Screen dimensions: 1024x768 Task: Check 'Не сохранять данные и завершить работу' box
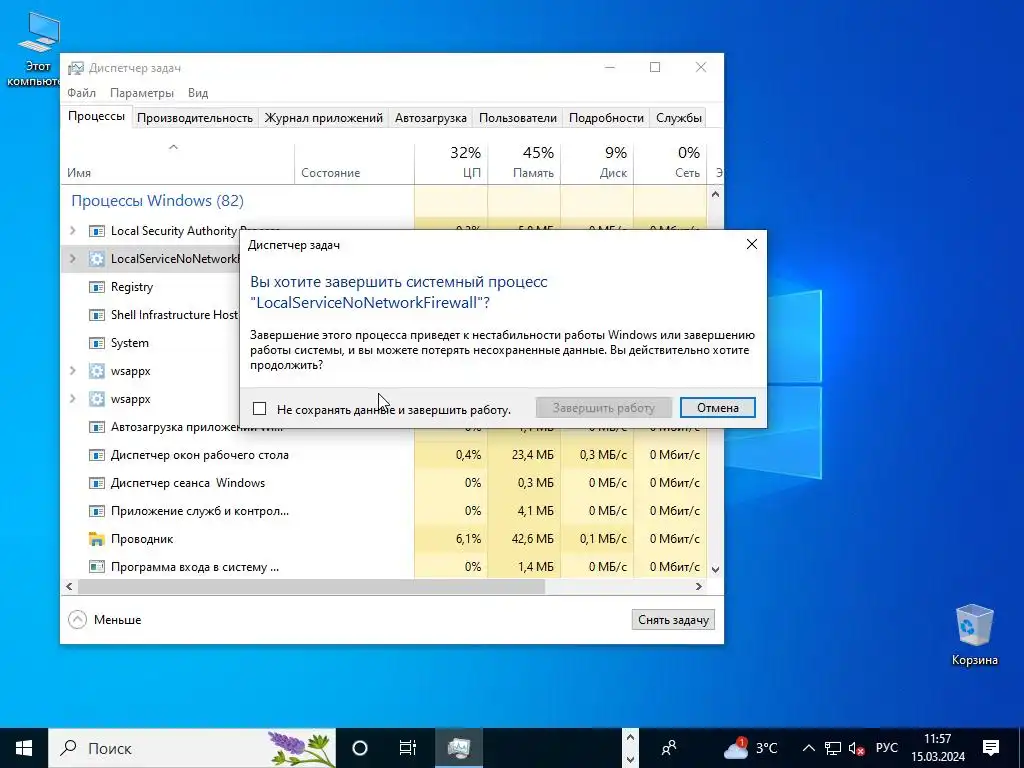tap(259, 409)
